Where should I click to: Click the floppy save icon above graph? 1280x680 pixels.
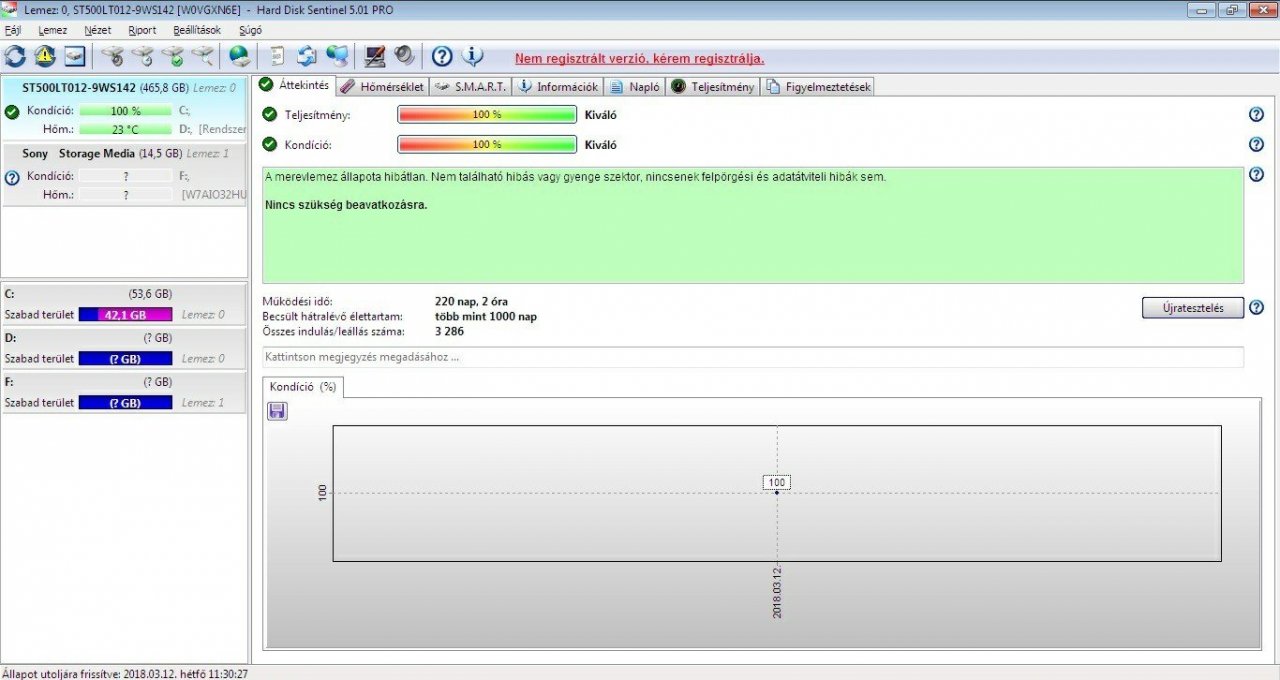pyautogui.click(x=277, y=411)
